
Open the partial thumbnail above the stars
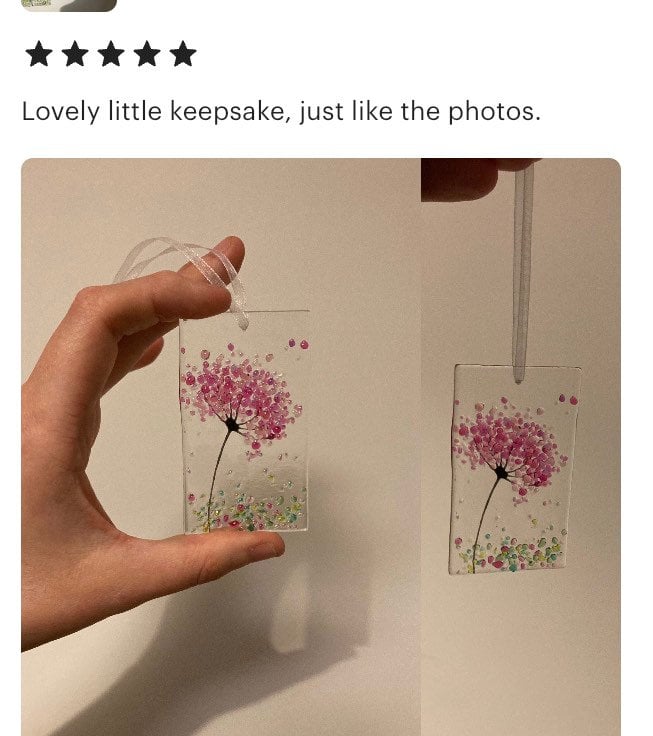pos(69,5)
